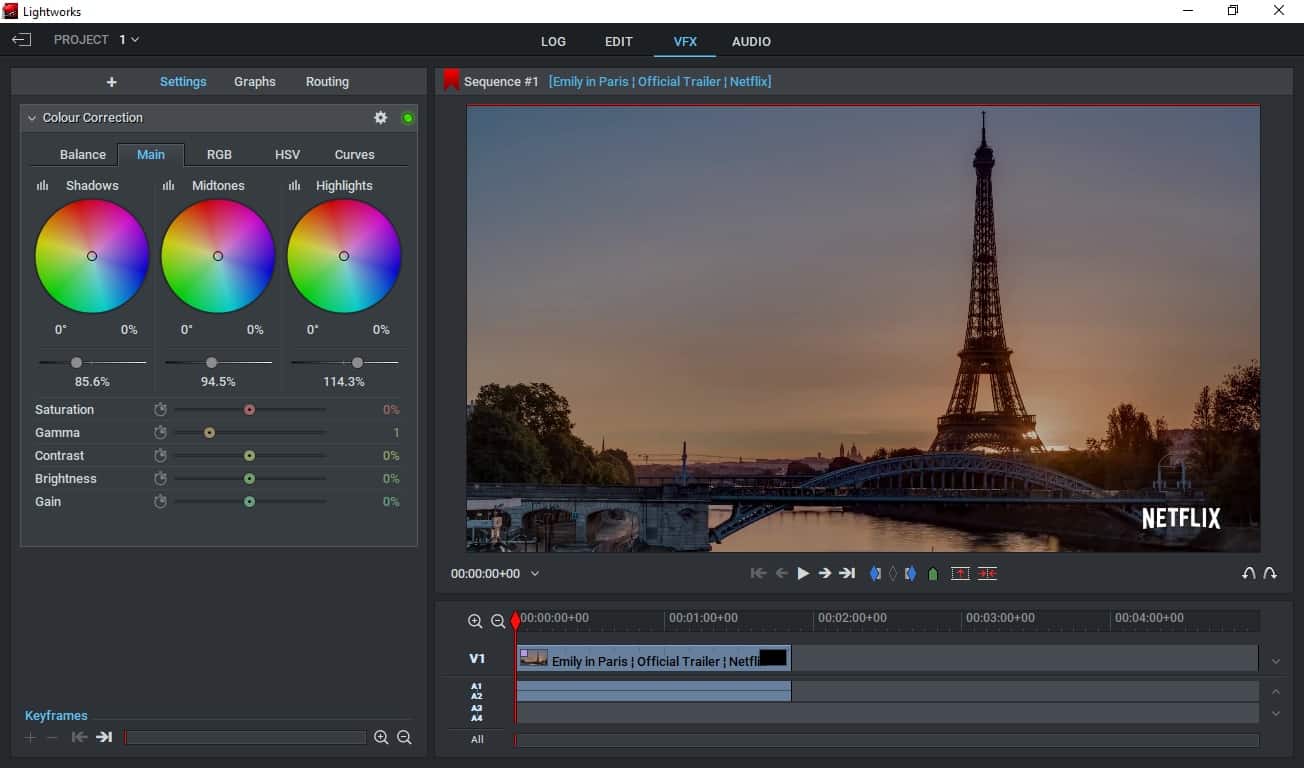The image size is (1304, 768).
Task: Click the delete marked section icon
Action: [987, 573]
